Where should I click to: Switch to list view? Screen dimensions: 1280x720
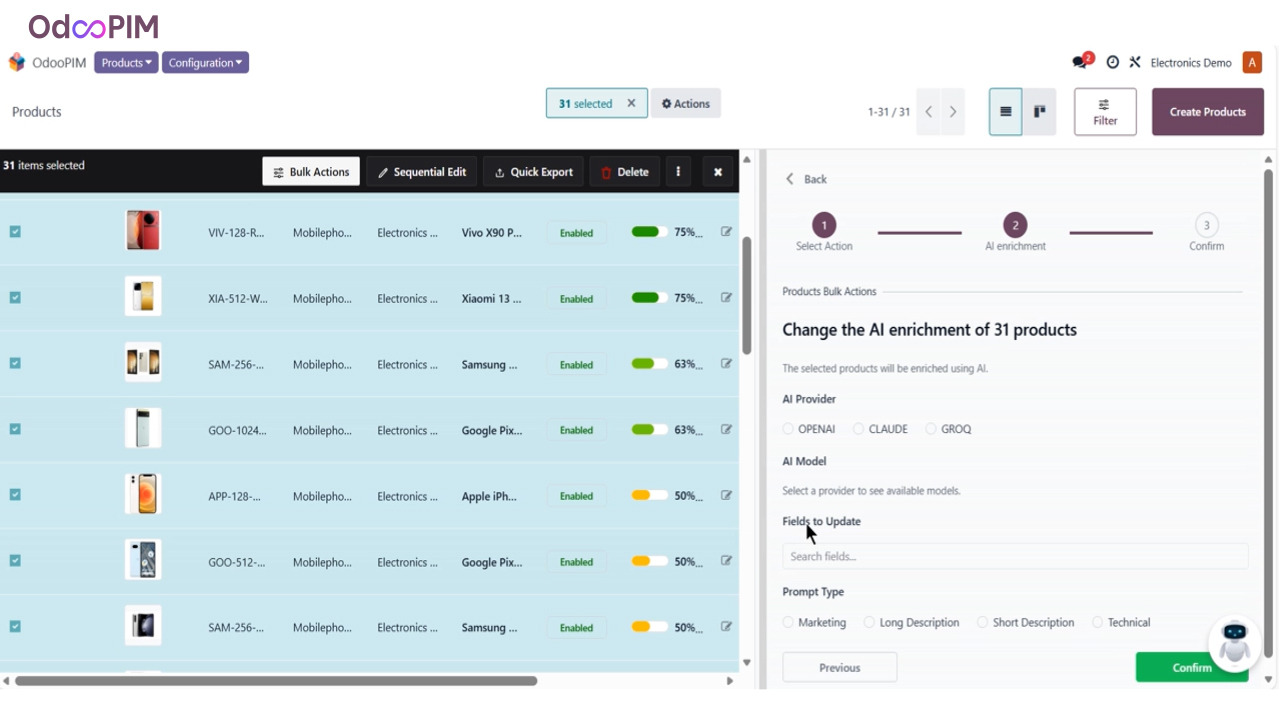click(x=1005, y=112)
